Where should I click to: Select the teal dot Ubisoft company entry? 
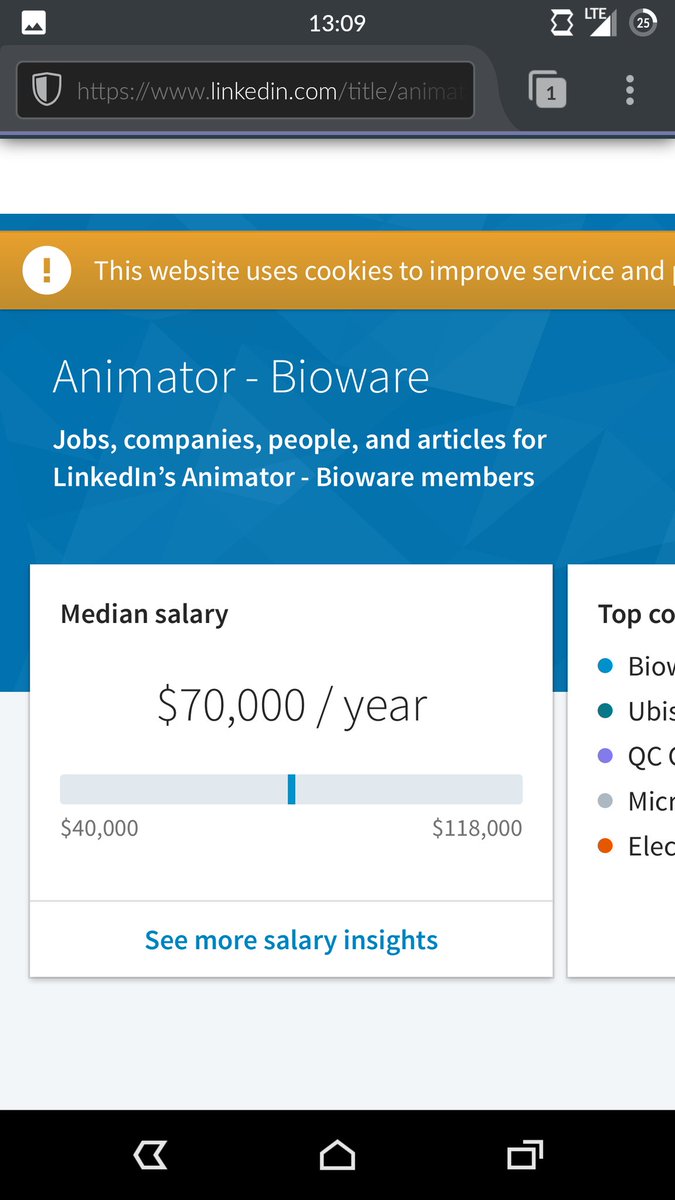(636, 711)
